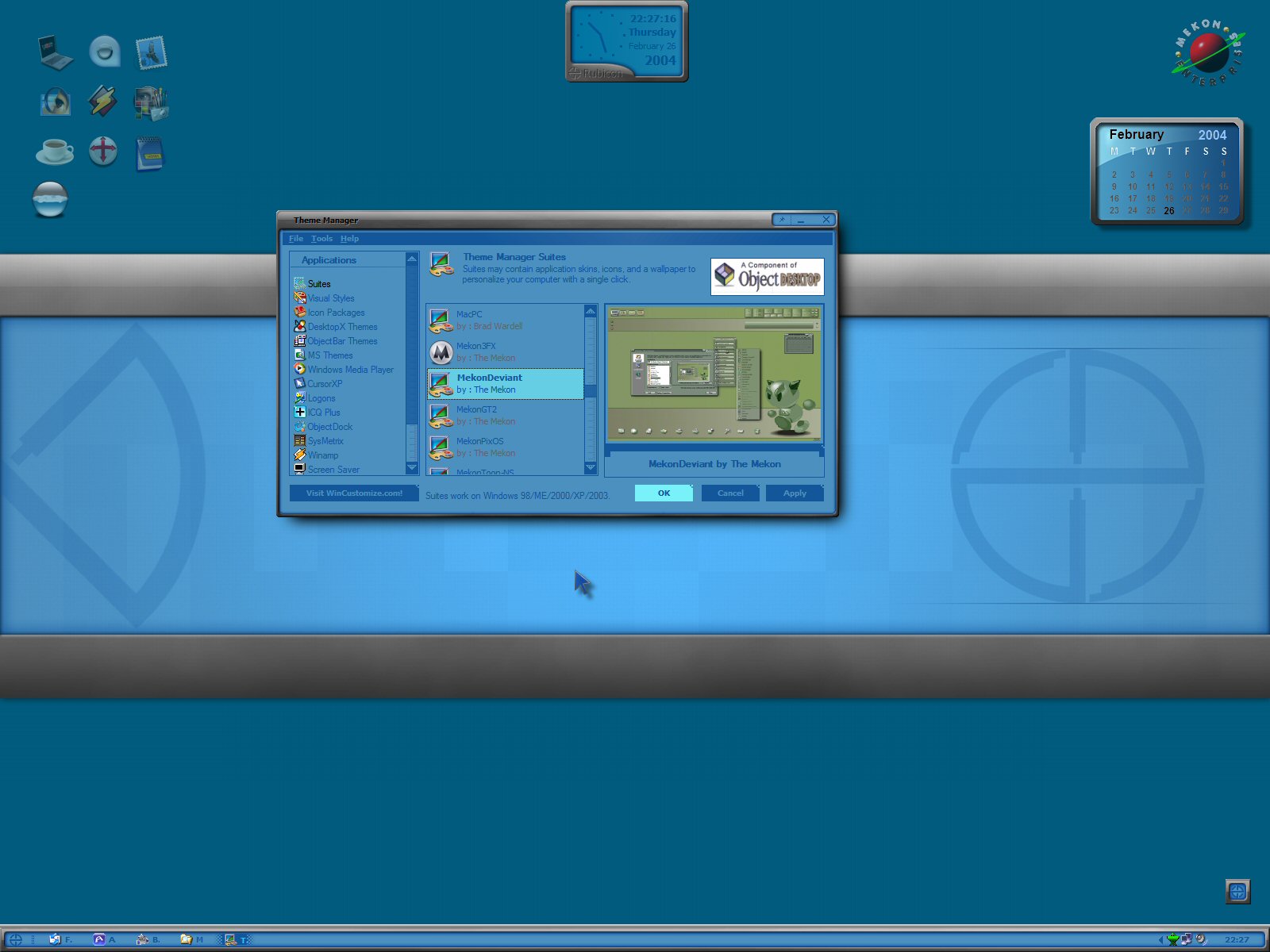1270x952 pixels.
Task: Open the blue notepad desktop icon
Action: click(150, 153)
